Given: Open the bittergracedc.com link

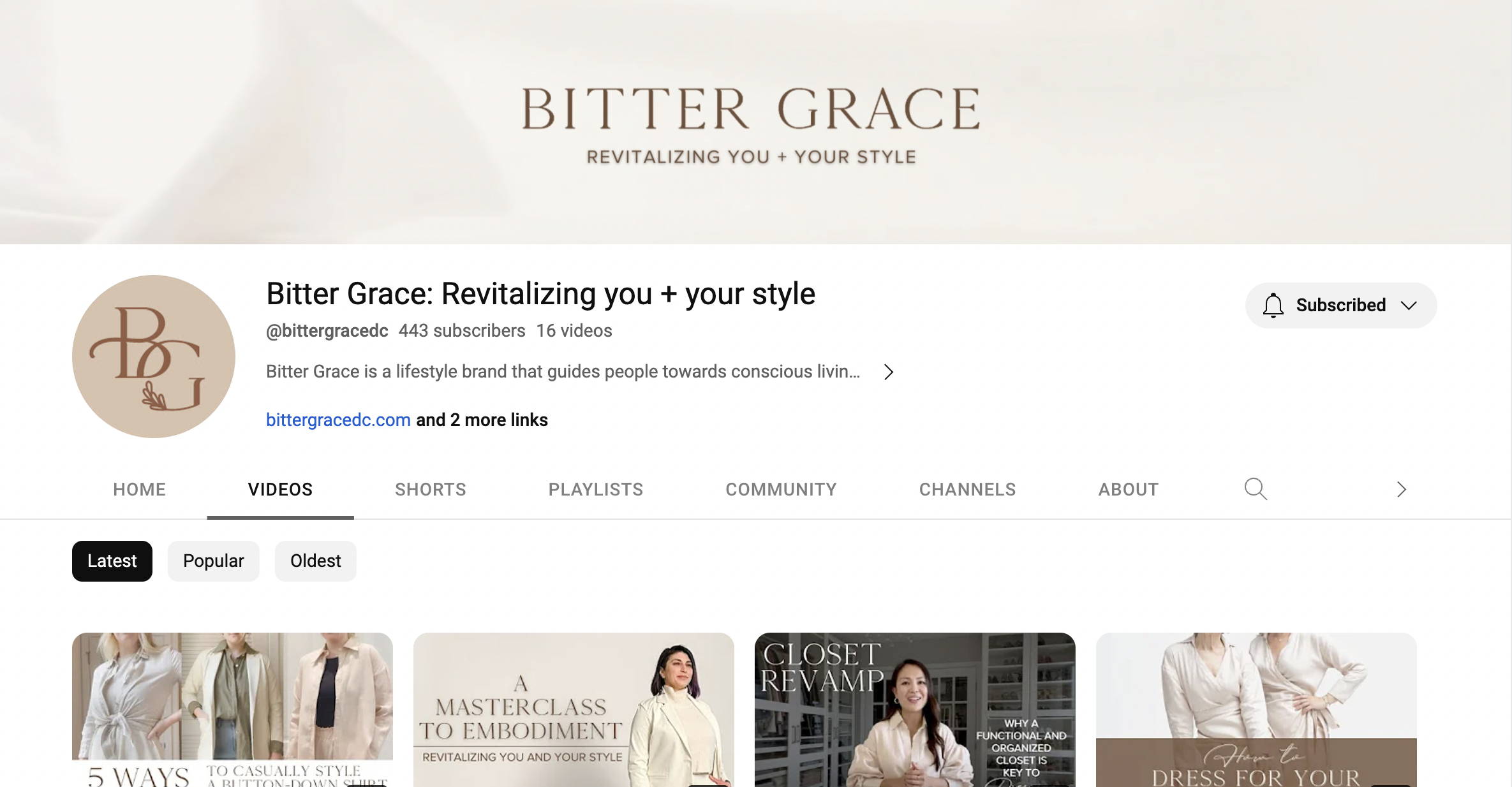Looking at the screenshot, I should [338, 420].
